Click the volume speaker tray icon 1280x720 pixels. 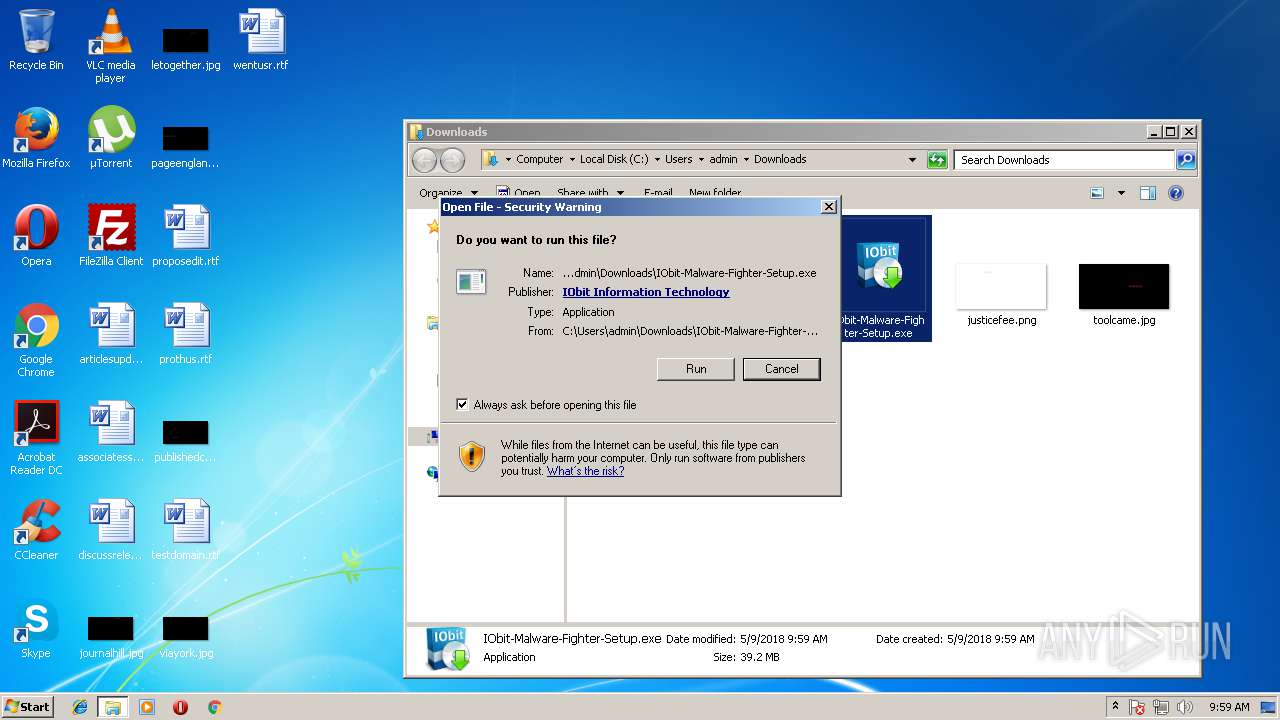click(x=1185, y=707)
